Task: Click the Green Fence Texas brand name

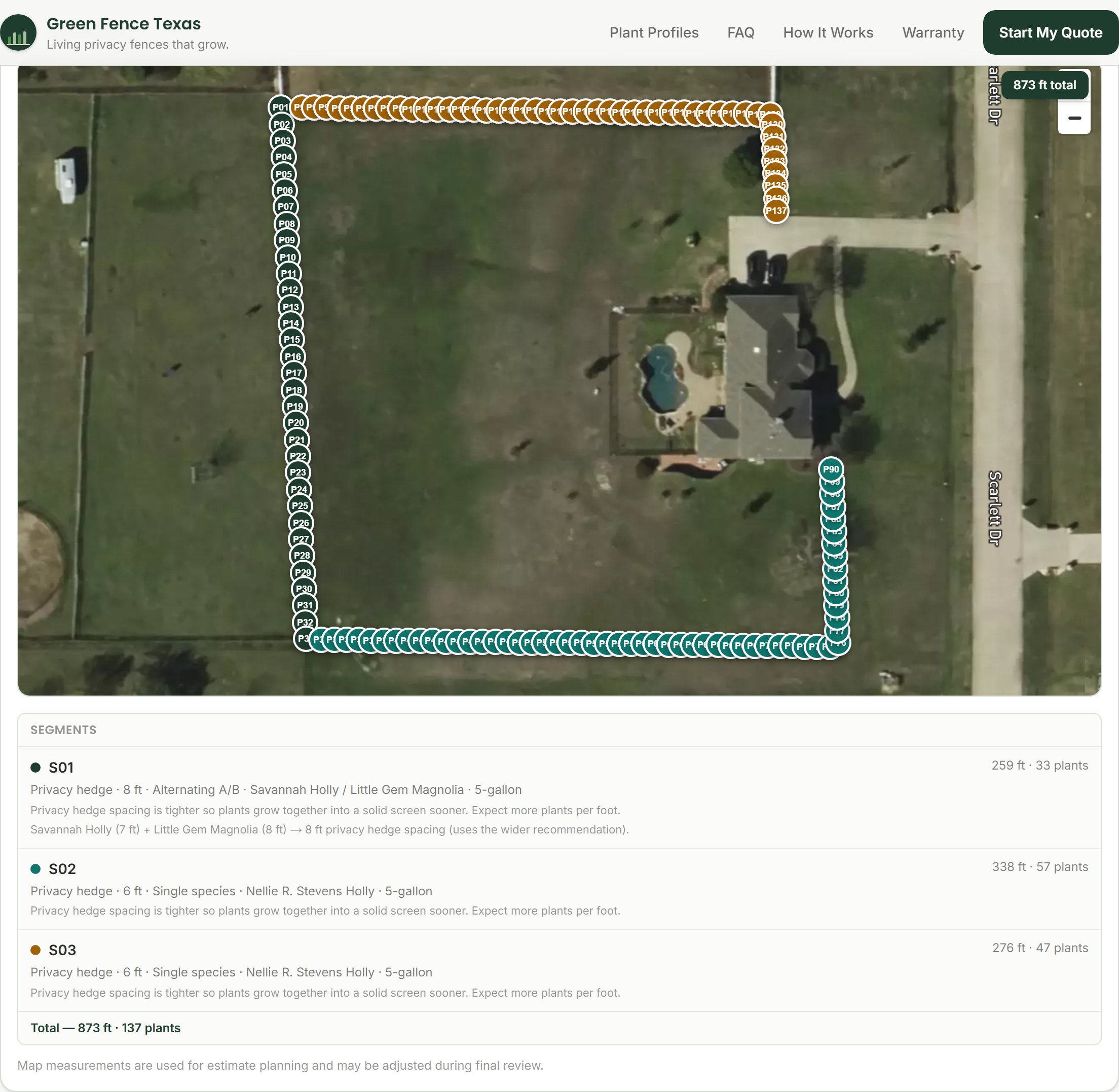Action: click(x=124, y=23)
